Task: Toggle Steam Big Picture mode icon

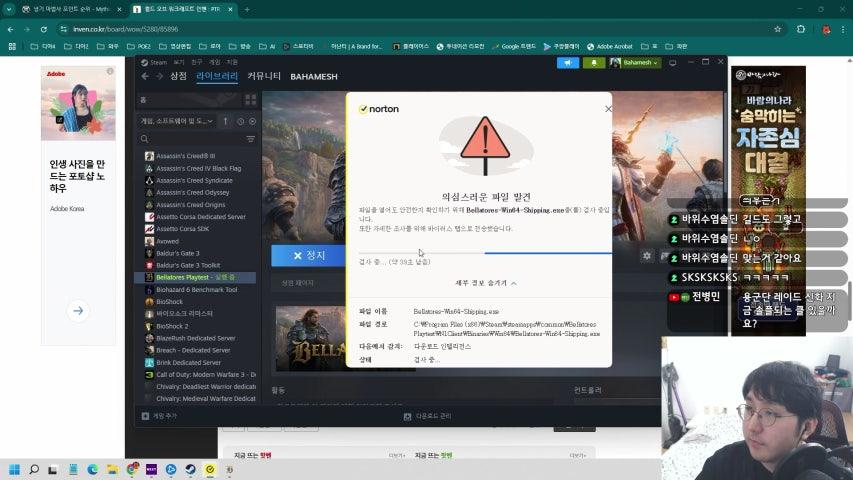Action: click(672, 63)
